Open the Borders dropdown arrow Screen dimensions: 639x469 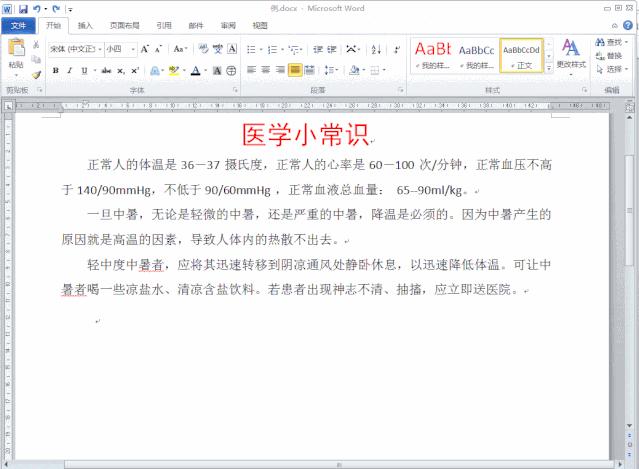click(384, 70)
